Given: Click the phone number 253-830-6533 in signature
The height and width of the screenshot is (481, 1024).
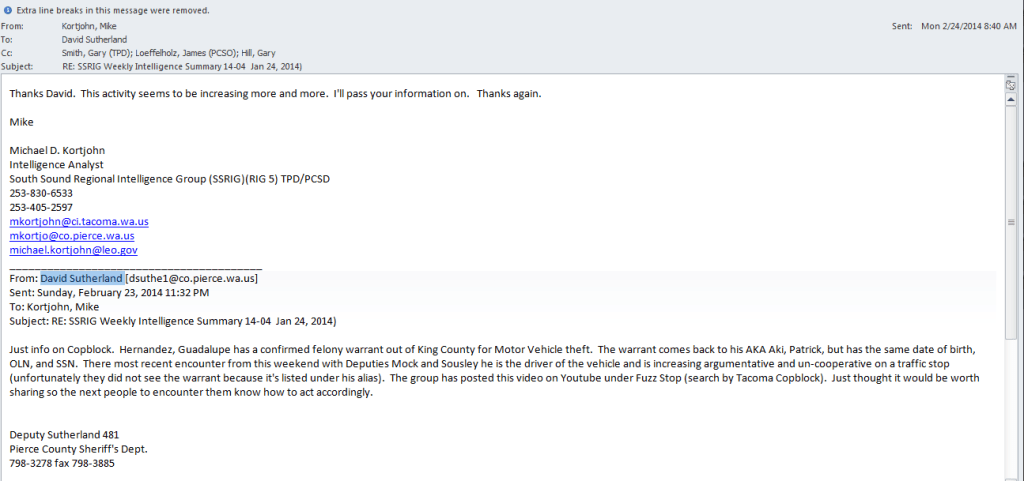Looking at the screenshot, I should point(41,193).
